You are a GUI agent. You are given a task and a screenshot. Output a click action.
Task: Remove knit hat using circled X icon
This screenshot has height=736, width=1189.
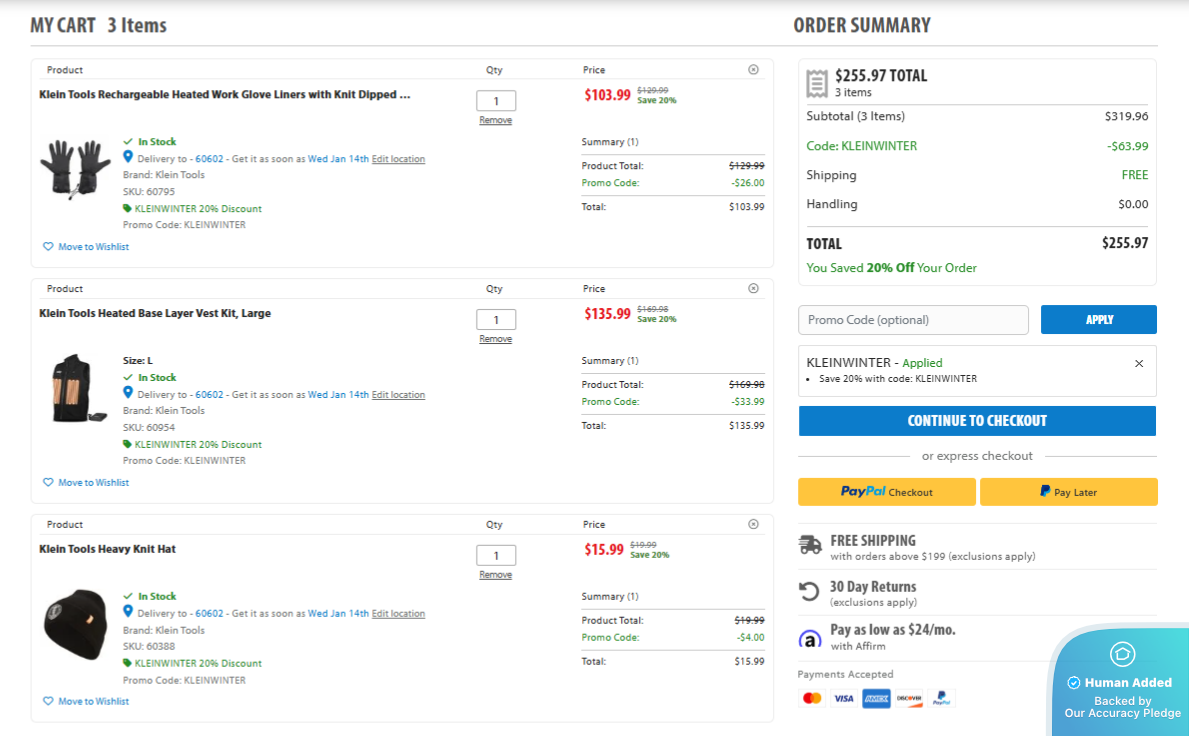click(x=753, y=524)
